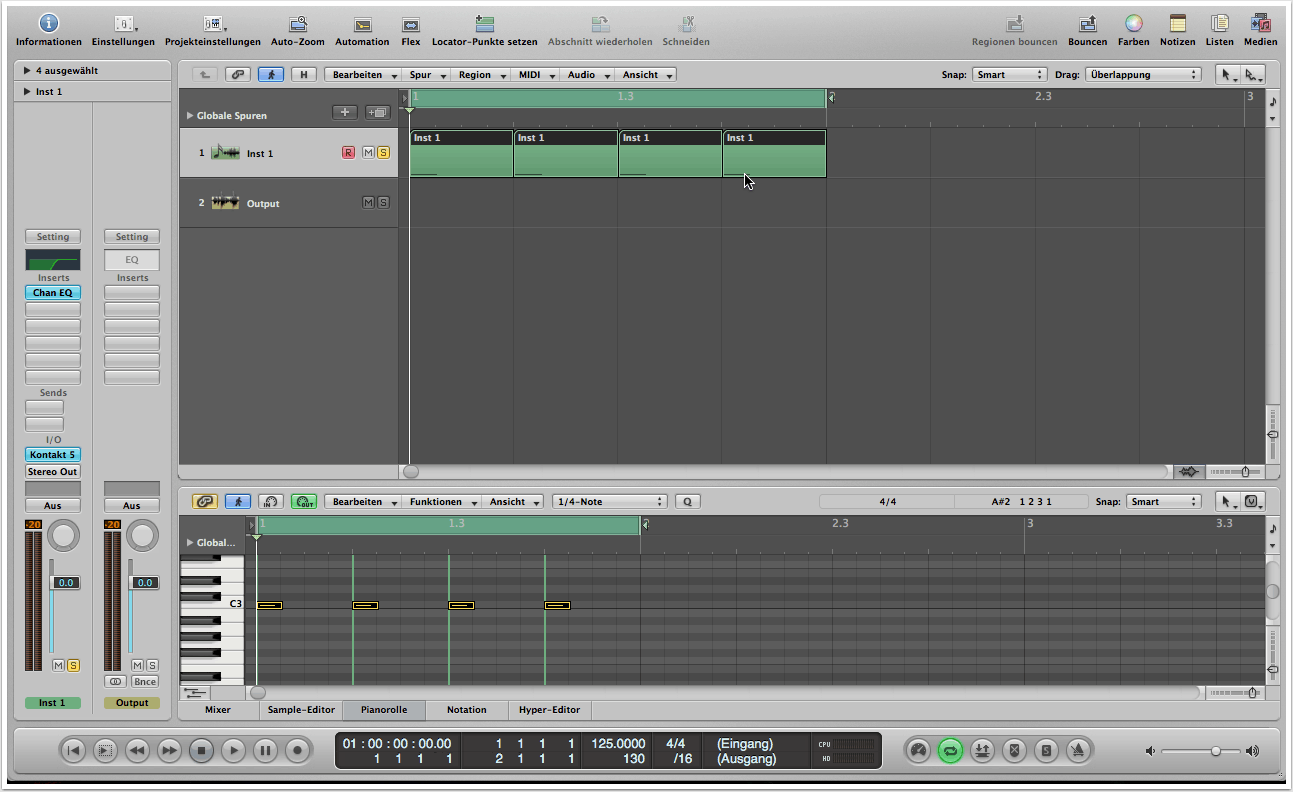Image resolution: width=1293 pixels, height=792 pixels.
Task: Open the Farben color palette icon
Action: coord(1133,24)
